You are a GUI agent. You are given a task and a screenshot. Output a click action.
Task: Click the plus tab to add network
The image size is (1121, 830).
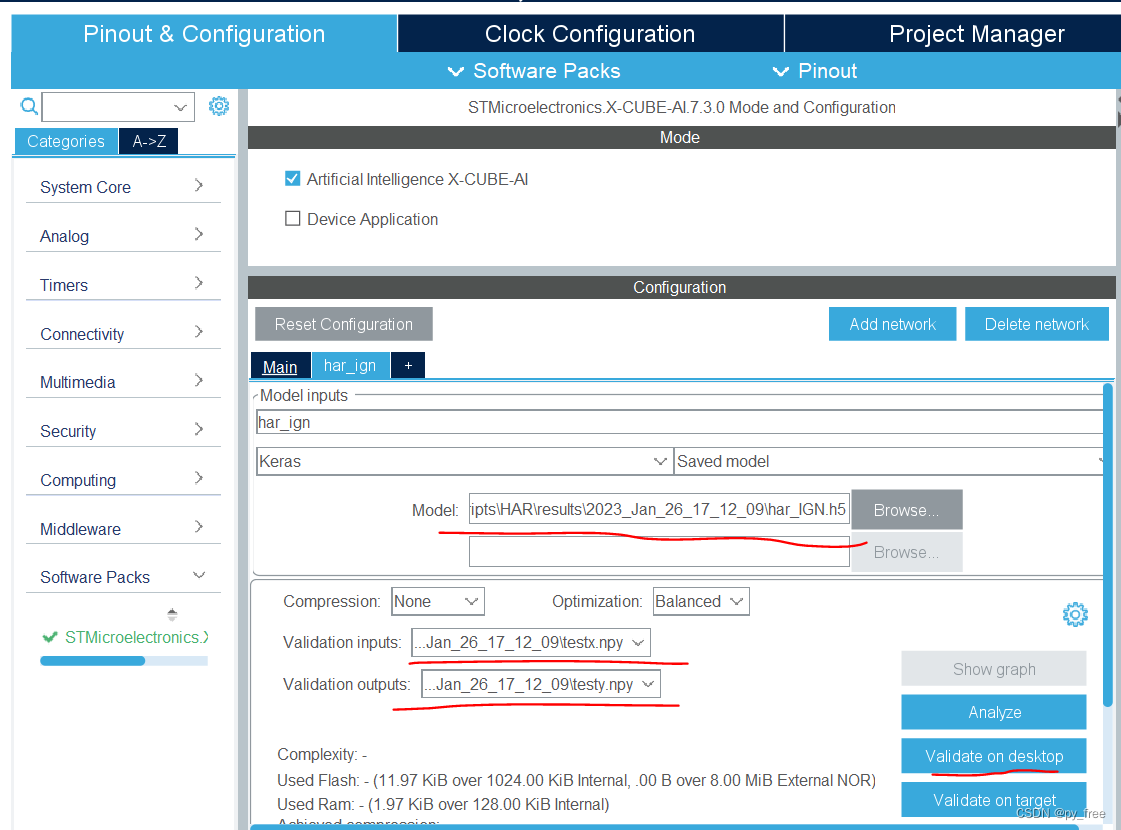[x=408, y=365]
